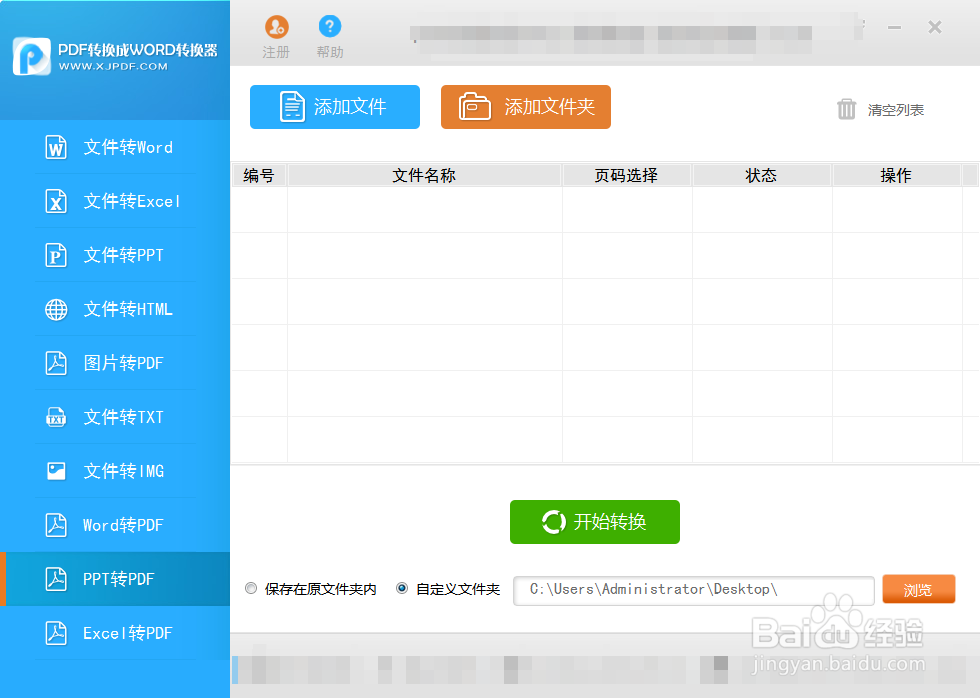This screenshot has width=980, height=698.
Task: Click the document icon on 添加文件 button
Action: 292,107
